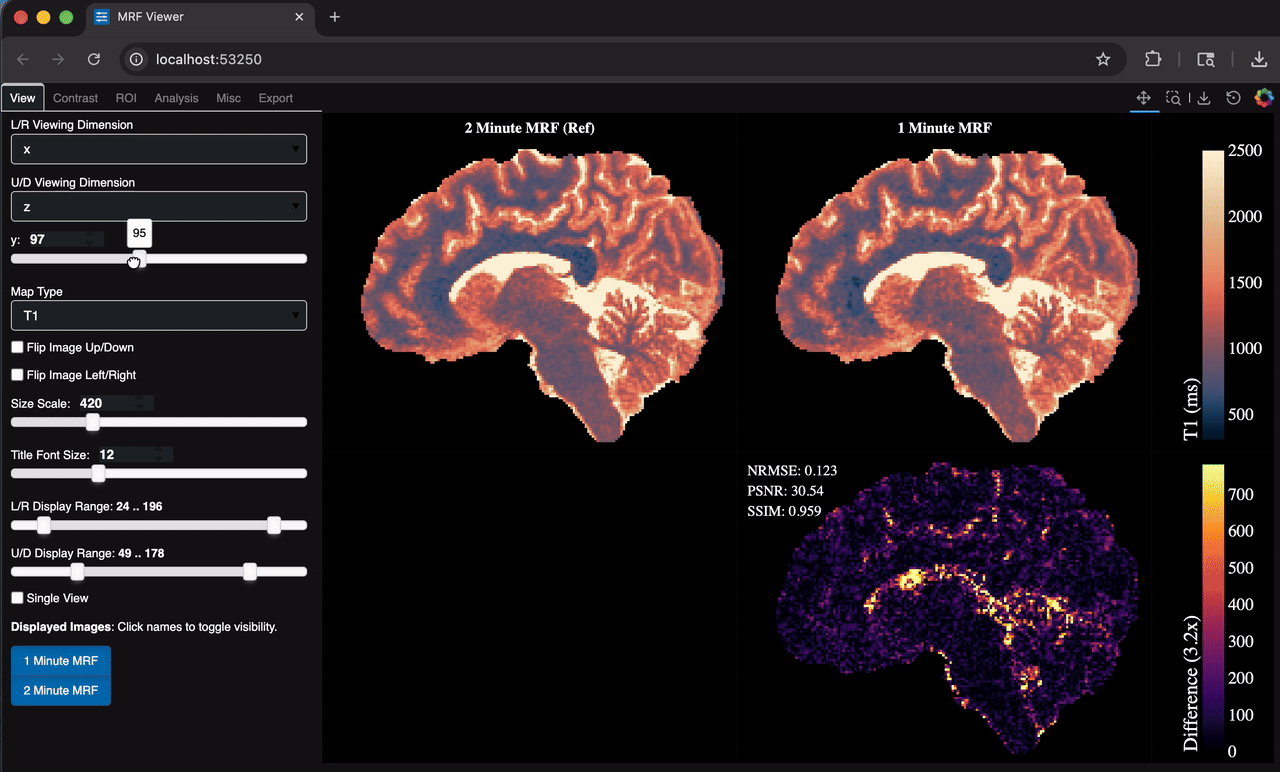Click the Size Scale slider handle
The height and width of the screenshot is (772, 1280).
[93, 422]
